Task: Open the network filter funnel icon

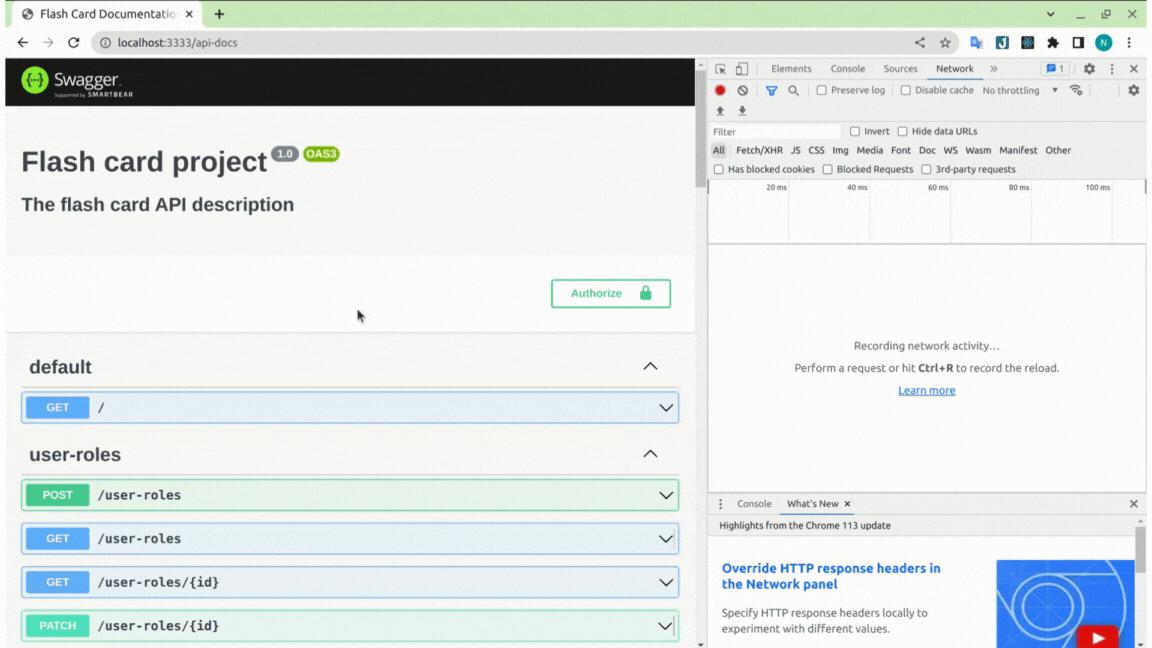Action: click(x=771, y=89)
